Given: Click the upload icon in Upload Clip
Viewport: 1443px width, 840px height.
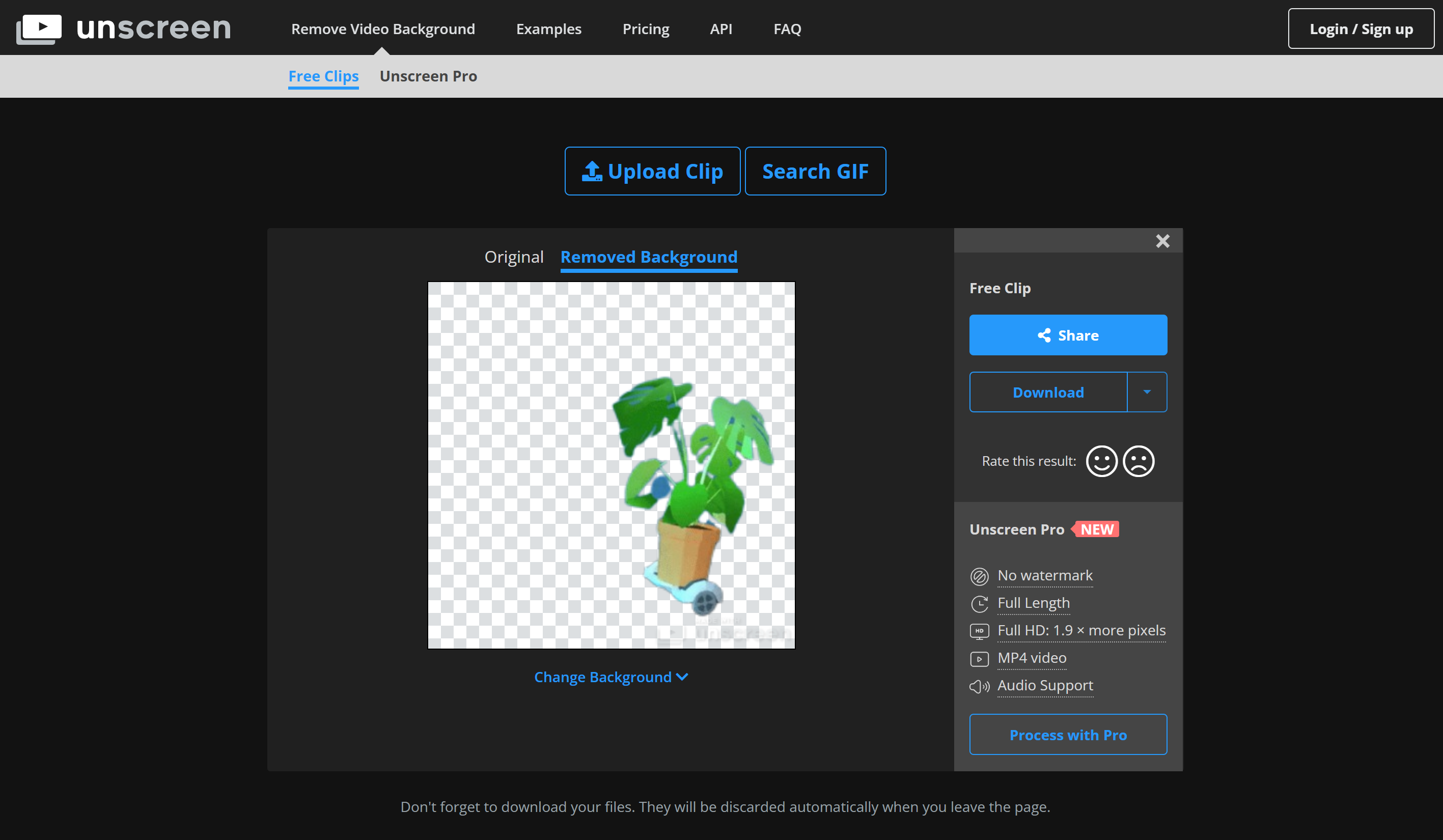Looking at the screenshot, I should coord(592,171).
